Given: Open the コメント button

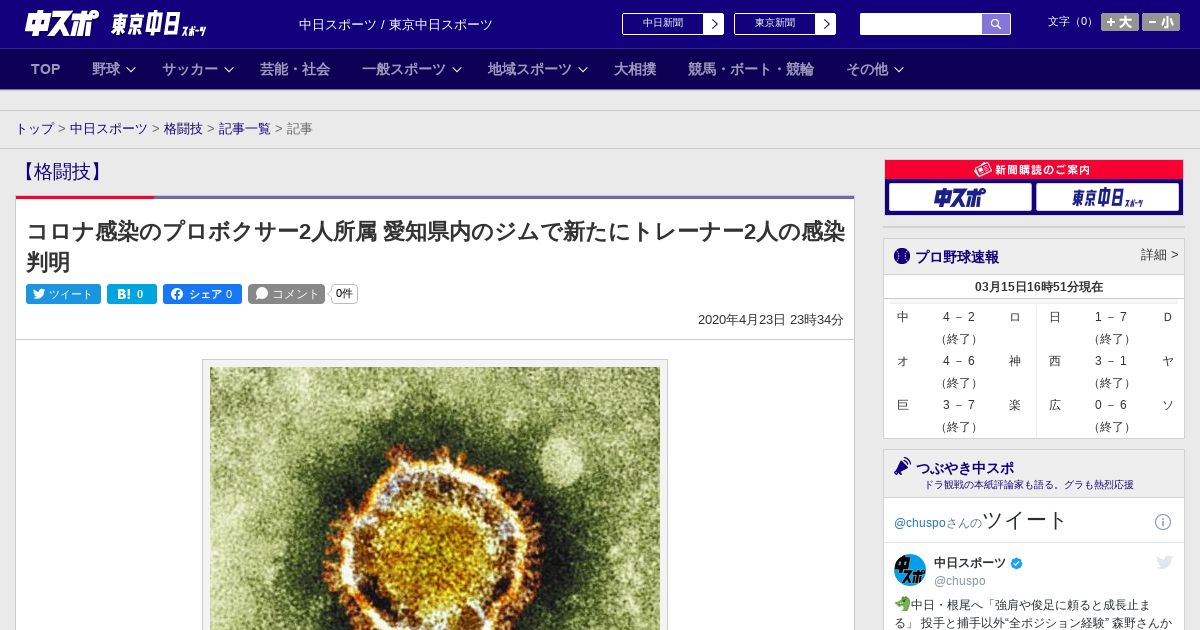Looking at the screenshot, I should (286, 294).
